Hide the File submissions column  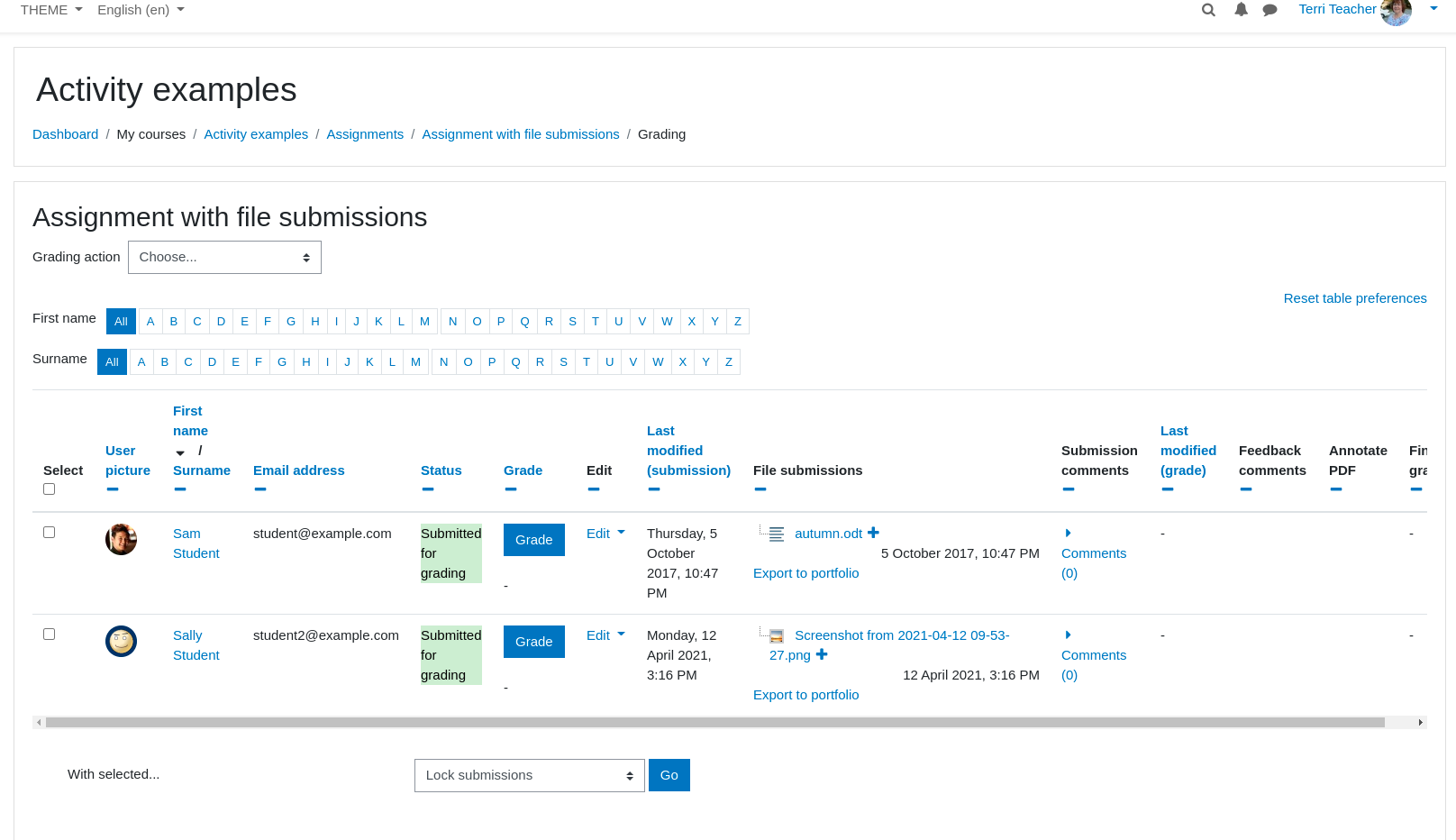(x=760, y=489)
